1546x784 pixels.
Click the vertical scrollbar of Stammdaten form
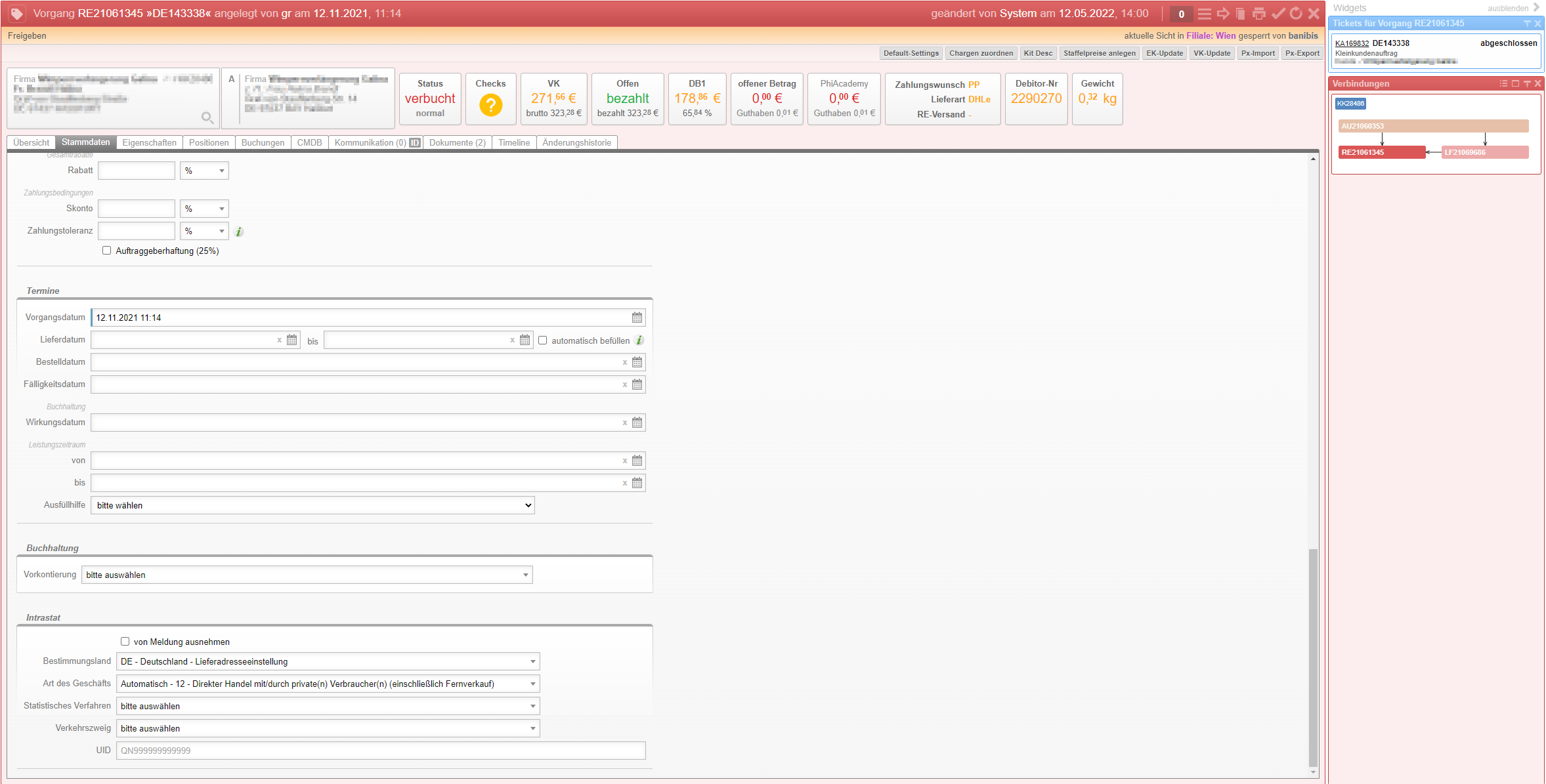click(1313, 657)
